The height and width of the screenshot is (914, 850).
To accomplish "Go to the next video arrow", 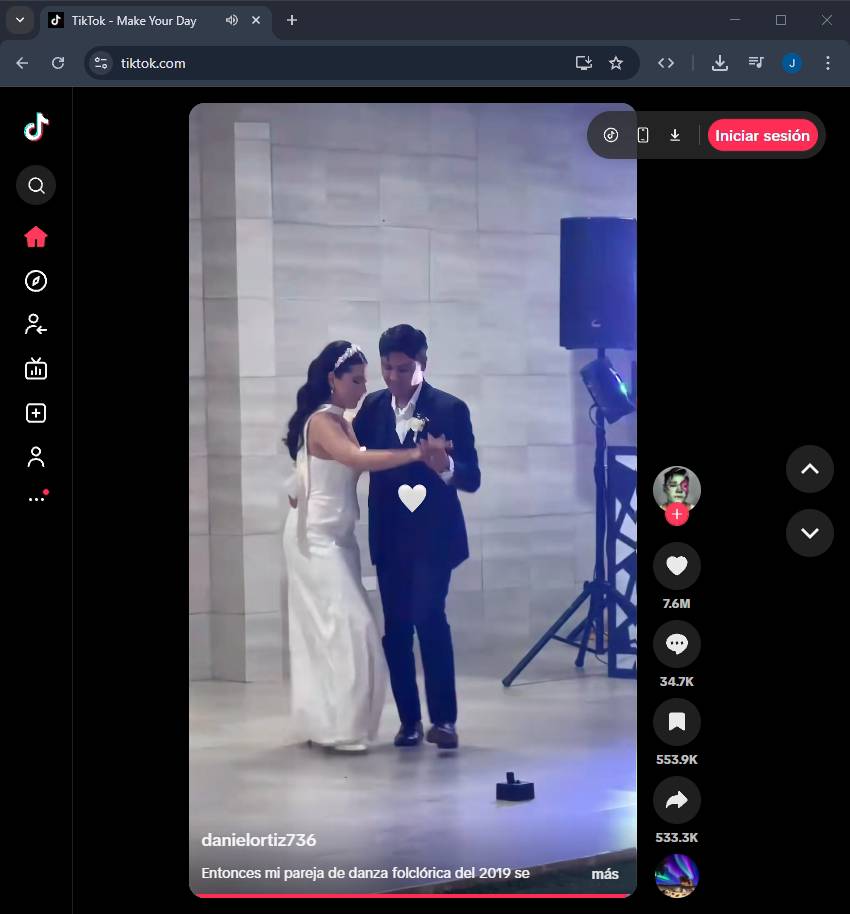I will [x=809, y=532].
